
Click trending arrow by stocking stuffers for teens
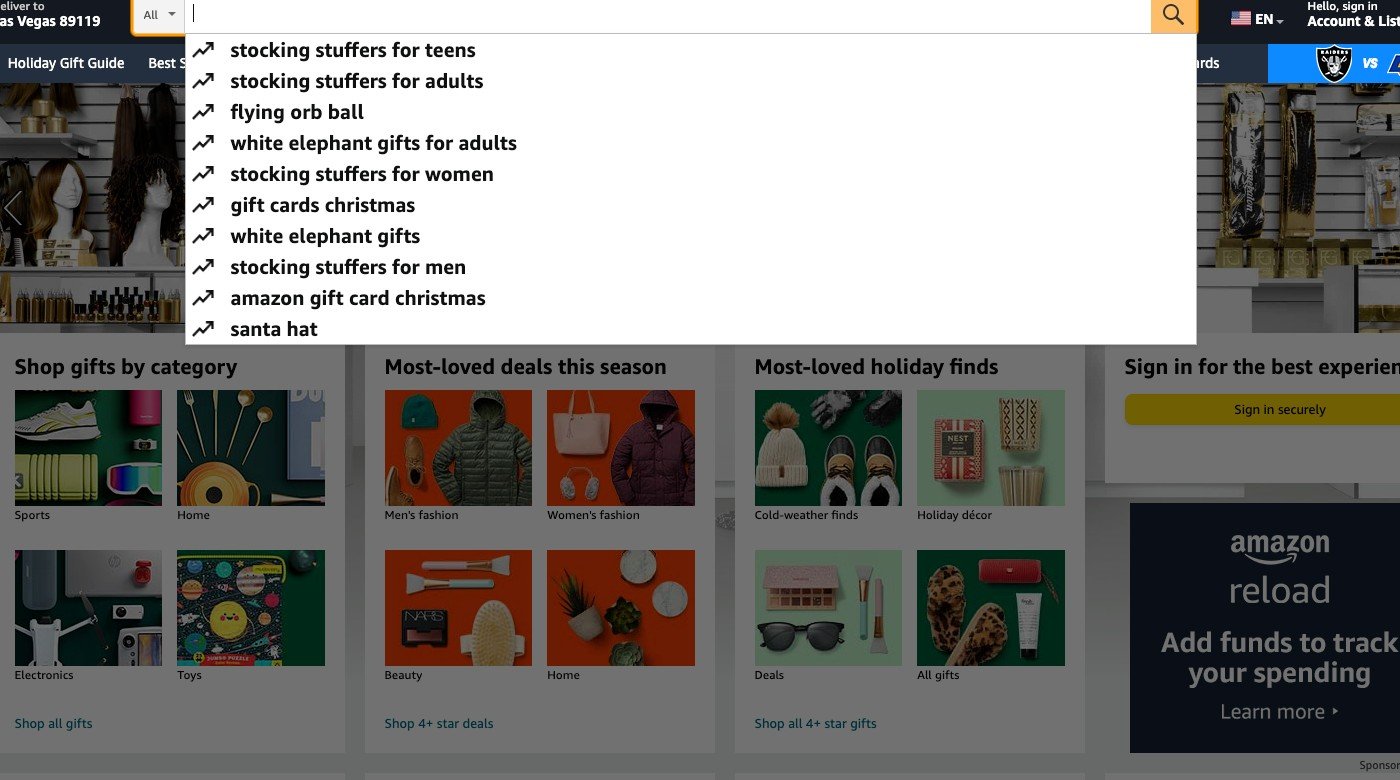click(204, 50)
